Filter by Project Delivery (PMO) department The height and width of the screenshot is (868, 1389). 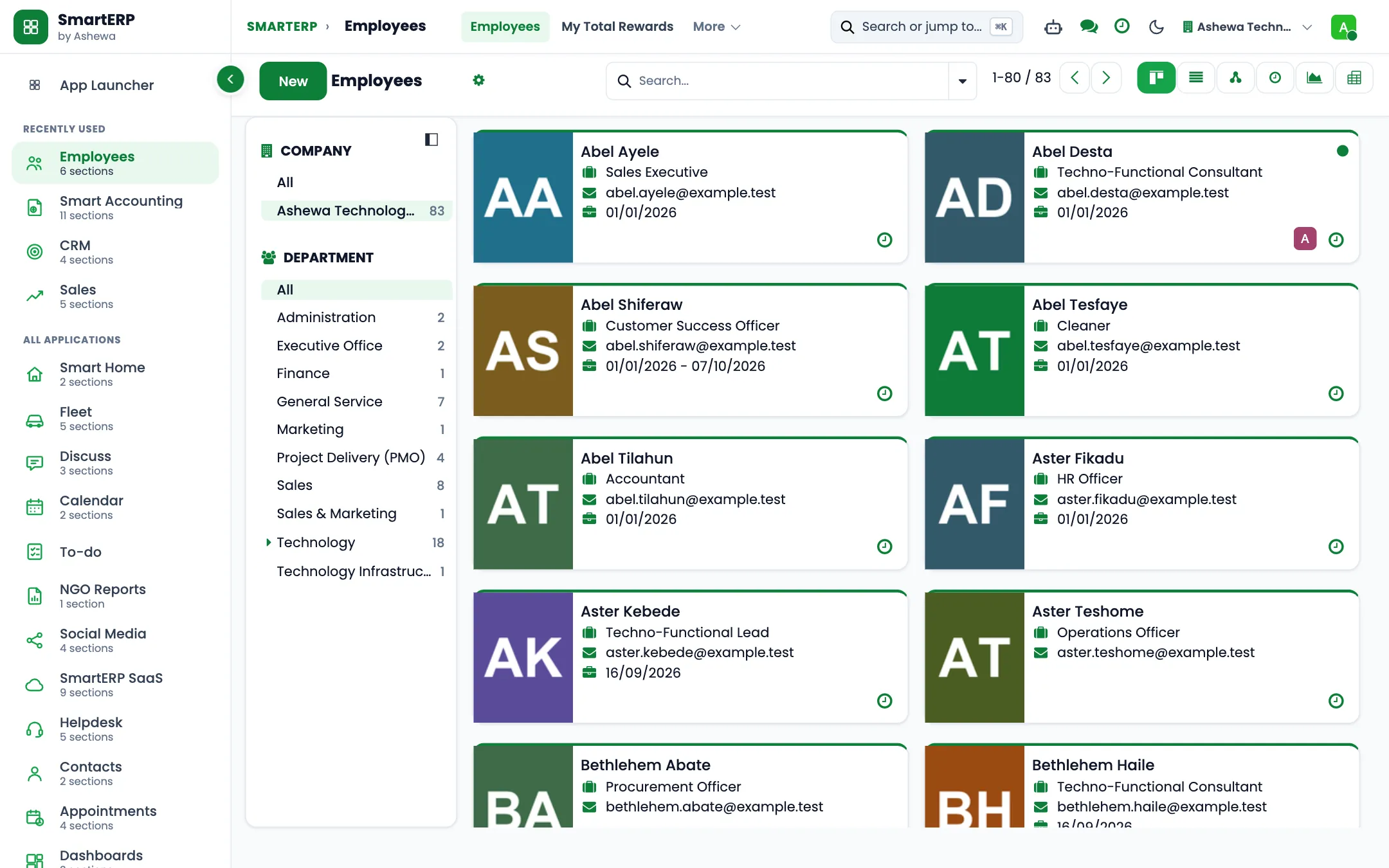(357, 458)
